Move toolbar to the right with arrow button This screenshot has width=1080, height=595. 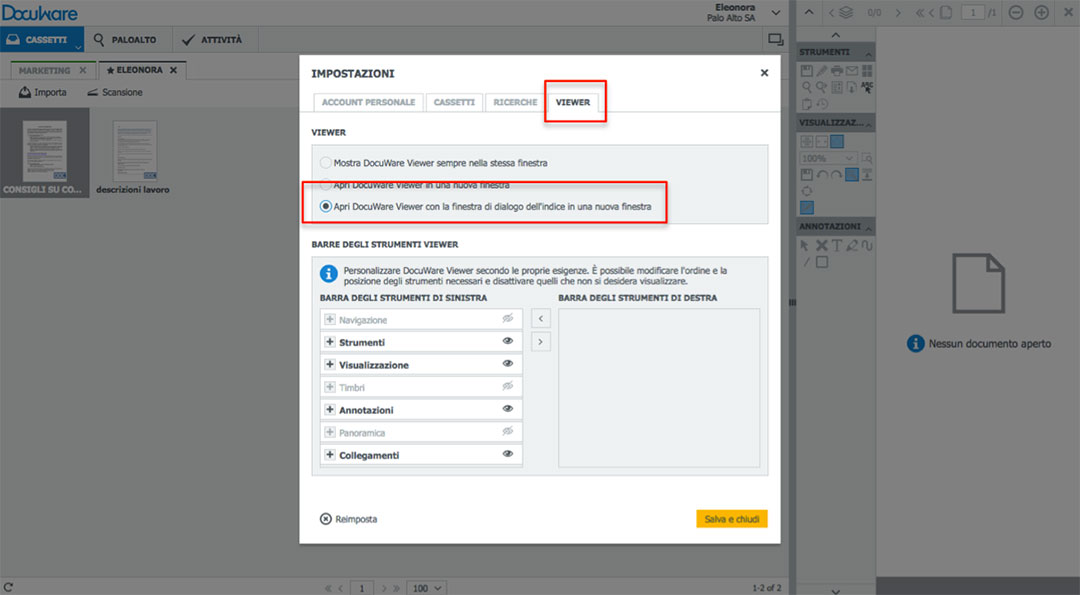541,342
